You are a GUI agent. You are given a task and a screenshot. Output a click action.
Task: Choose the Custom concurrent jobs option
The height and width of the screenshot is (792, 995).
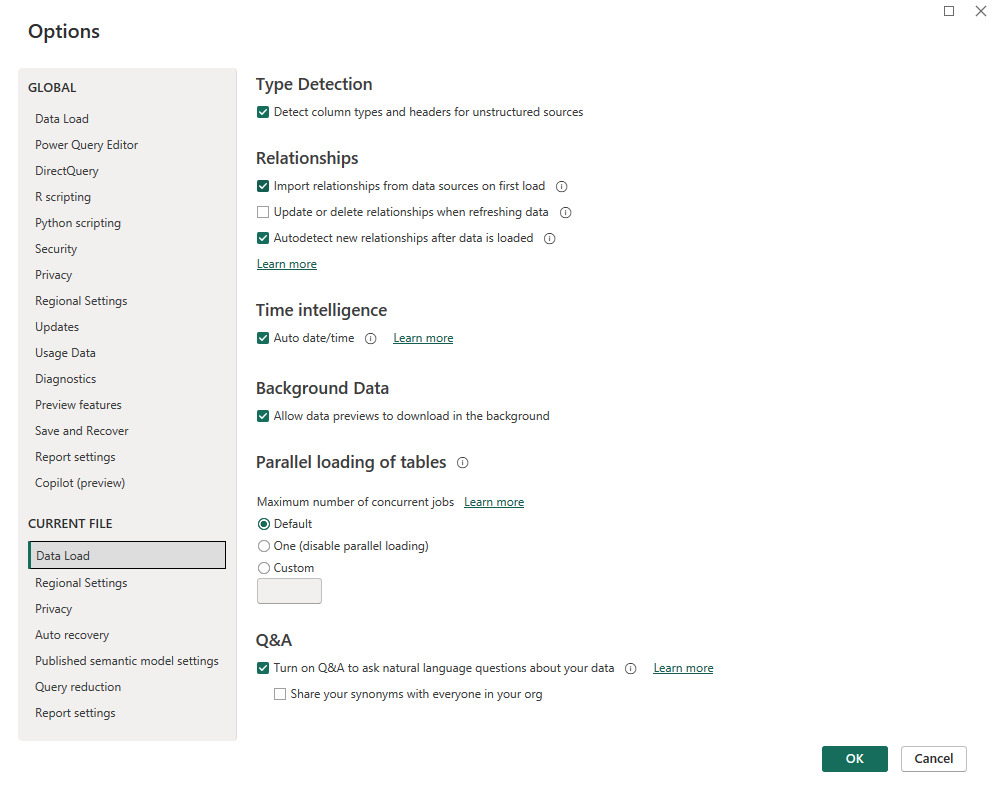[x=262, y=568]
